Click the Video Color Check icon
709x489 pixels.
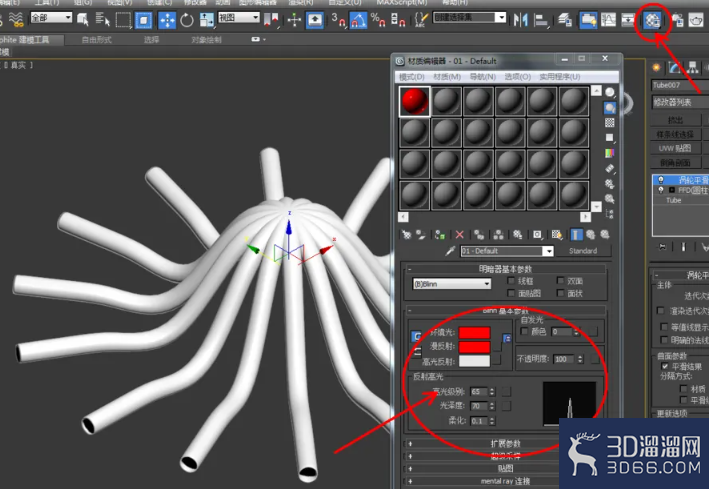click(x=610, y=153)
